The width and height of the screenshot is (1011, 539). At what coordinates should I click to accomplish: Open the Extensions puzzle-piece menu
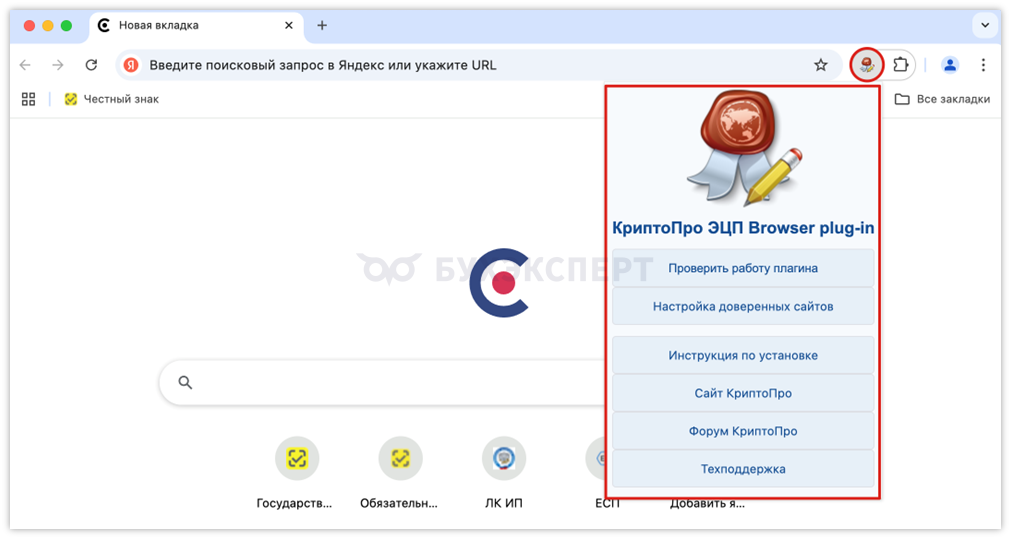[900, 64]
